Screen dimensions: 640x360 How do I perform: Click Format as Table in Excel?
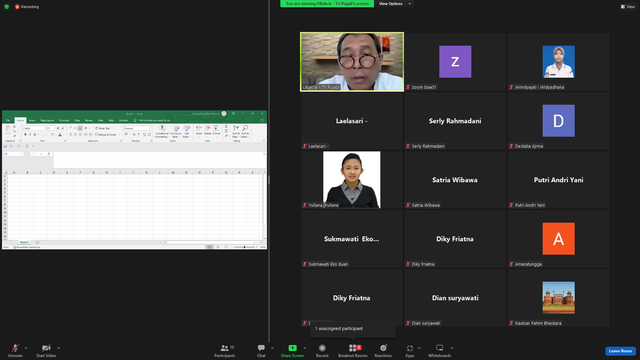pyautogui.click(x=176, y=131)
